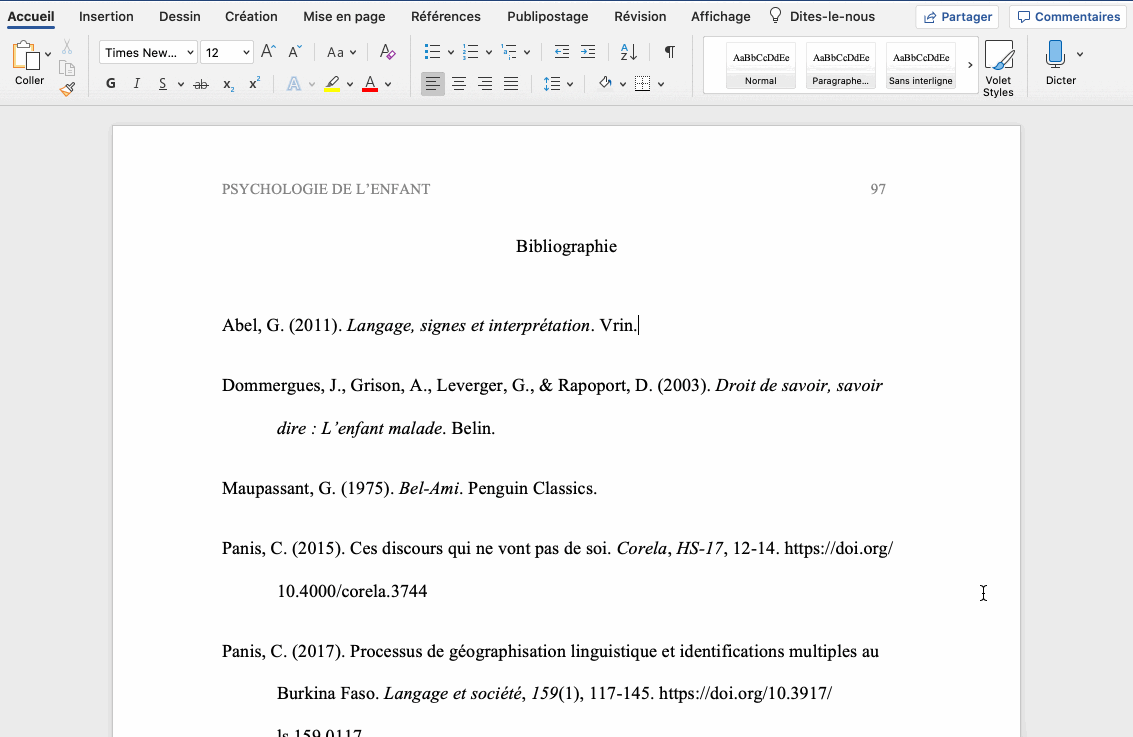The width and height of the screenshot is (1133, 737).
Task: Center align the text
Action: (459, 84)
